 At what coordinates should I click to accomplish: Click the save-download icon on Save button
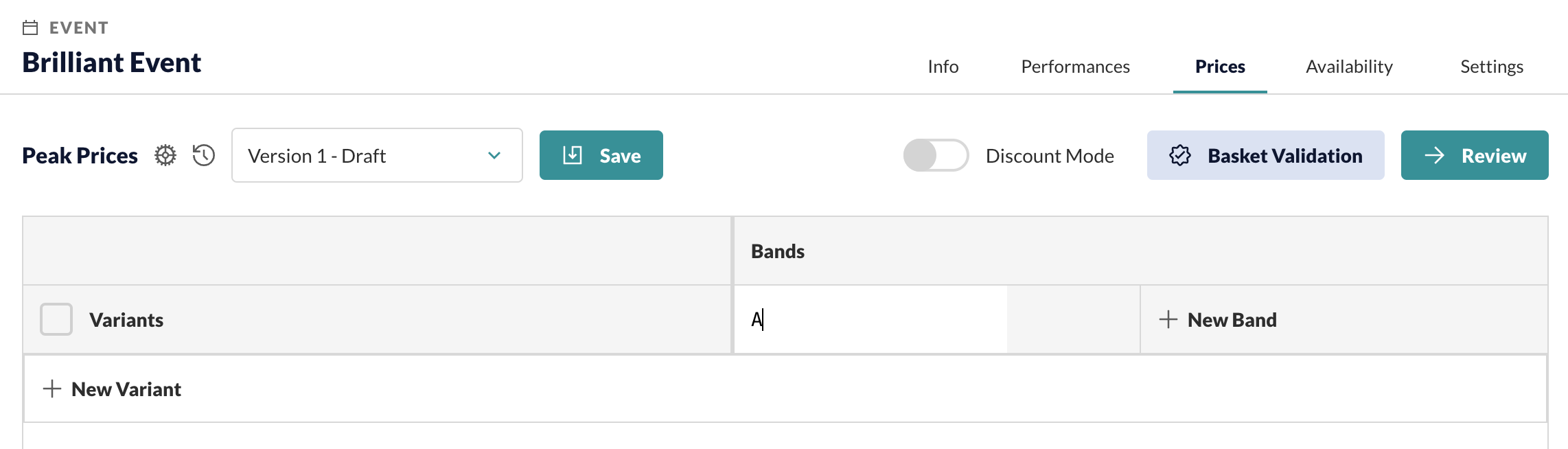coord(573,155)
